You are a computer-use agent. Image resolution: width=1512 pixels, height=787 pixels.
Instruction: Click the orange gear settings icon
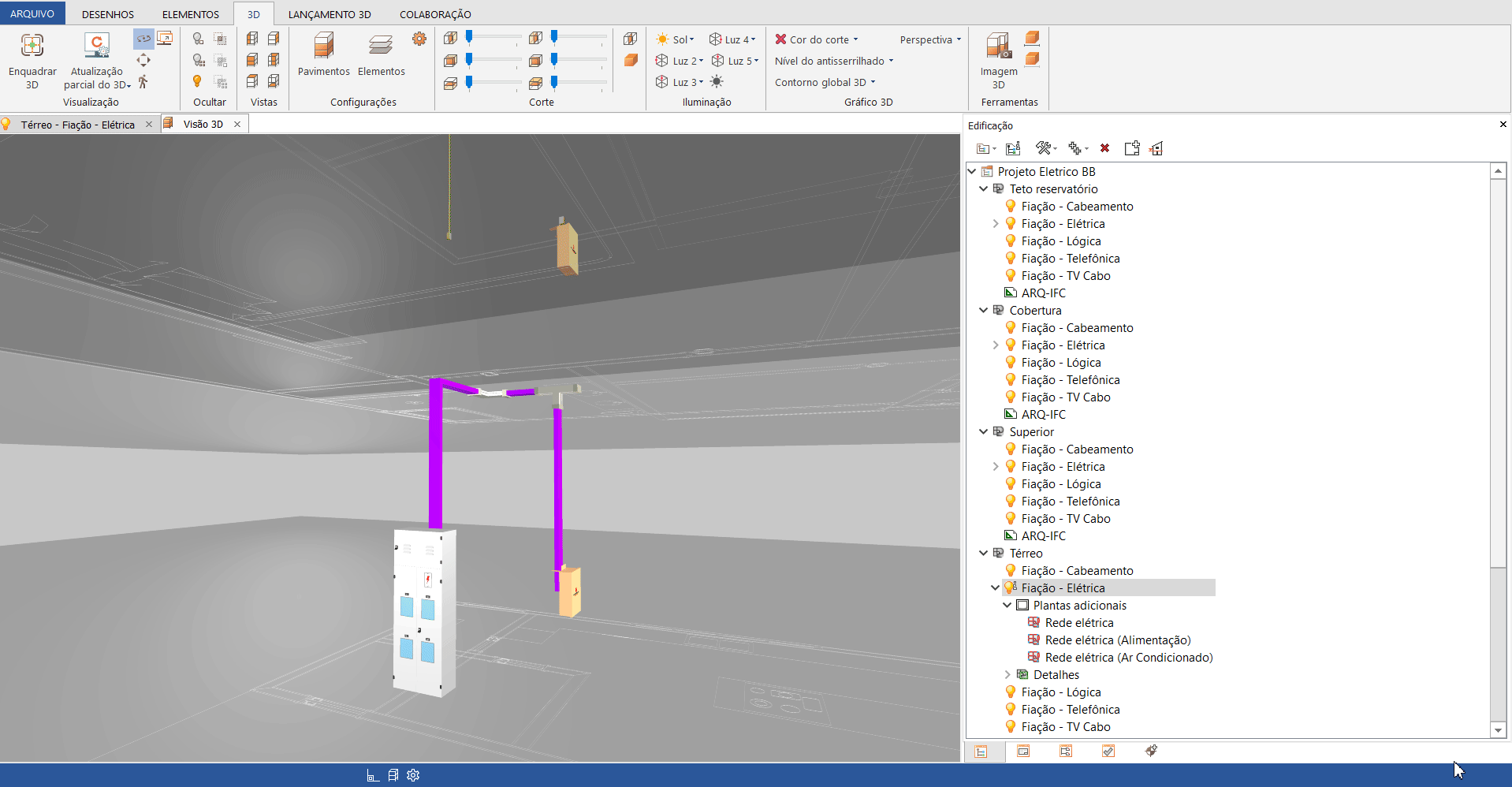(x=419, y=39)
